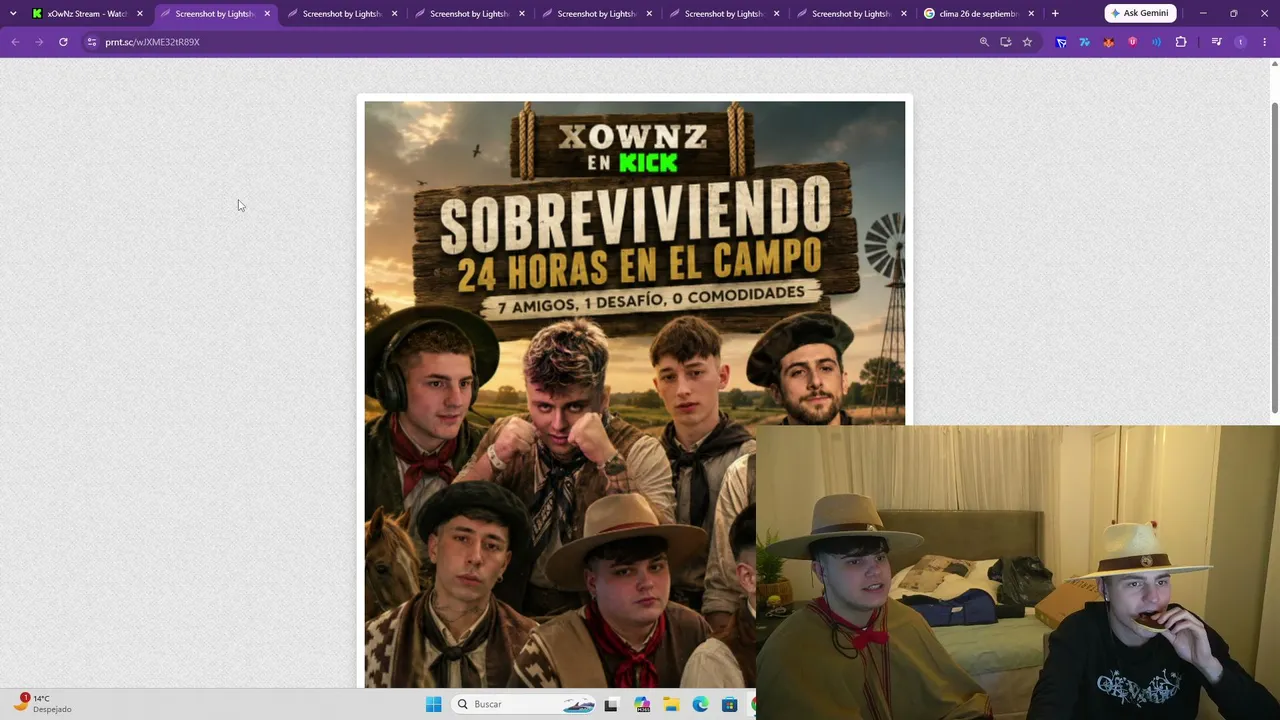Launch Microsoft 365 Copilot from taskbar
This screenshot has width=1280, height=720.
point(642,704)
